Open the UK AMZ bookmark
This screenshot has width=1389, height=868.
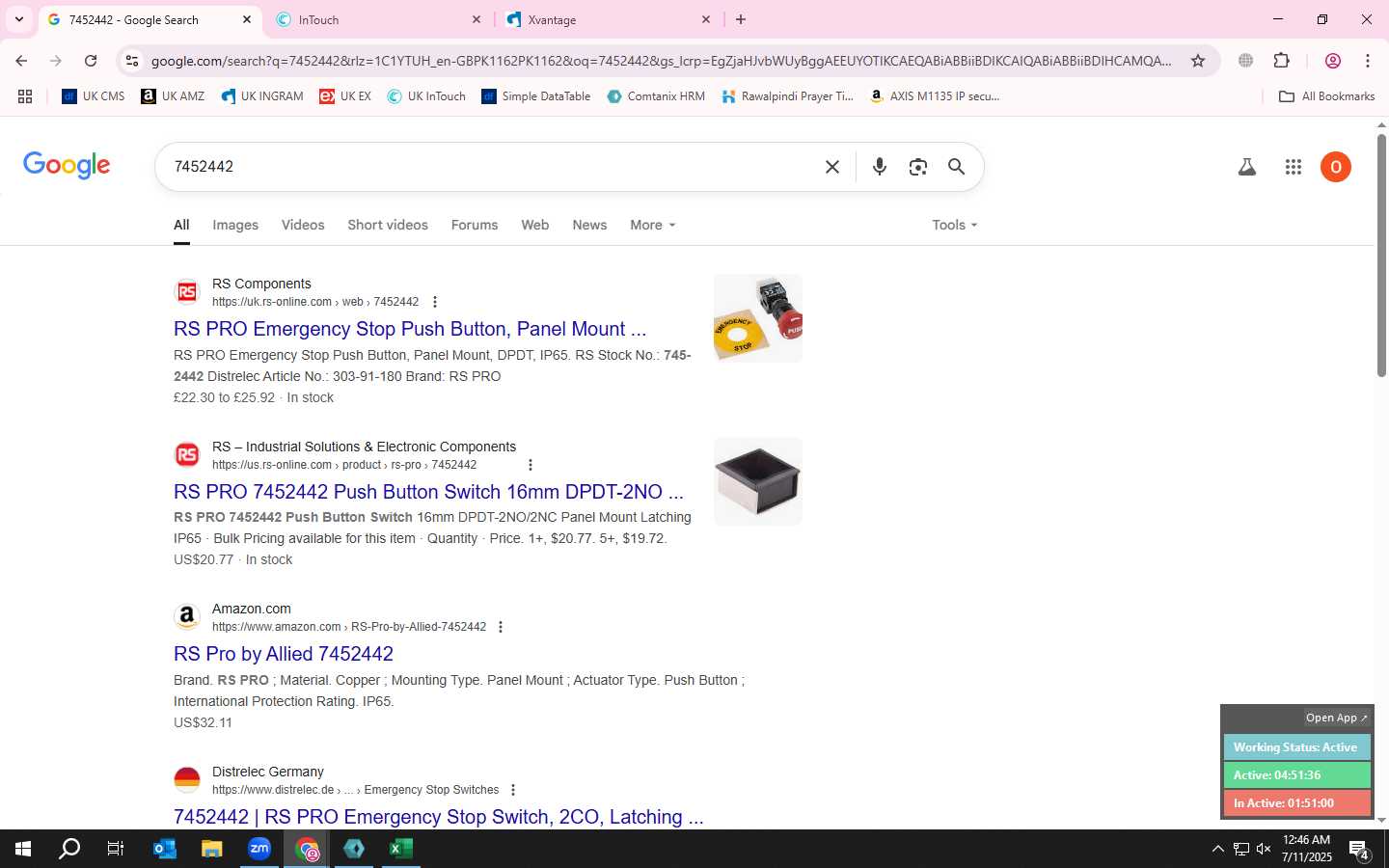[x=173, y=96]
